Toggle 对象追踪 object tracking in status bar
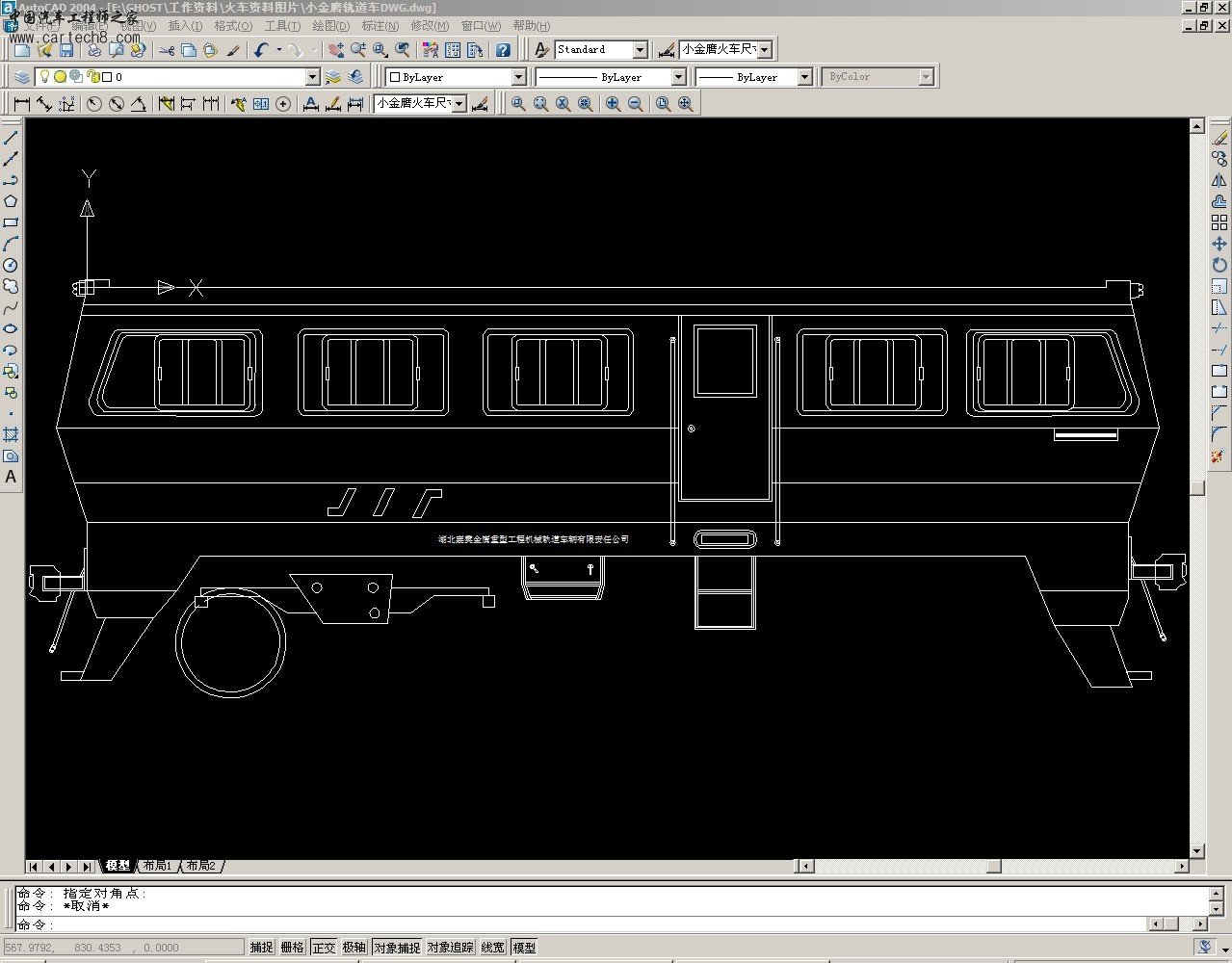Screen dimensions: 1232x963 coord(451,948)
